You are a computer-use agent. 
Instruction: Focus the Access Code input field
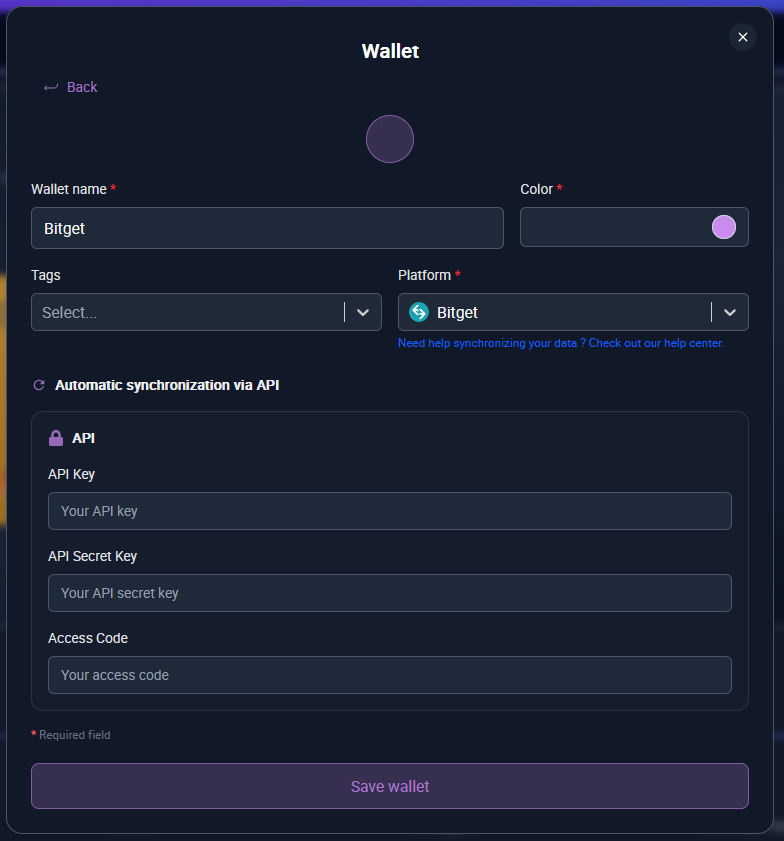pyautogui.click(x=390, y=675)
